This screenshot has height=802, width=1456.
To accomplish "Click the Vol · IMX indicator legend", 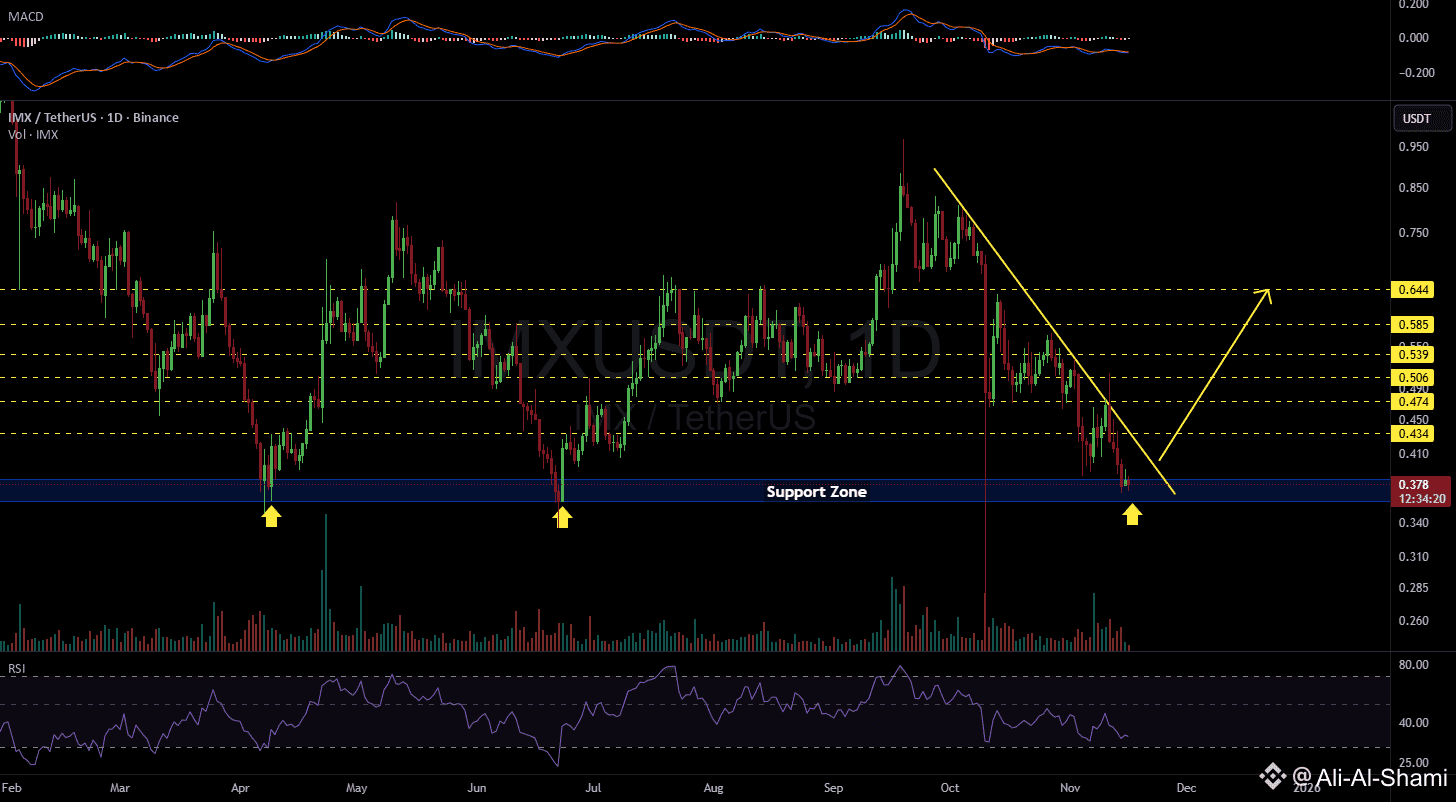I will [33, 134].
